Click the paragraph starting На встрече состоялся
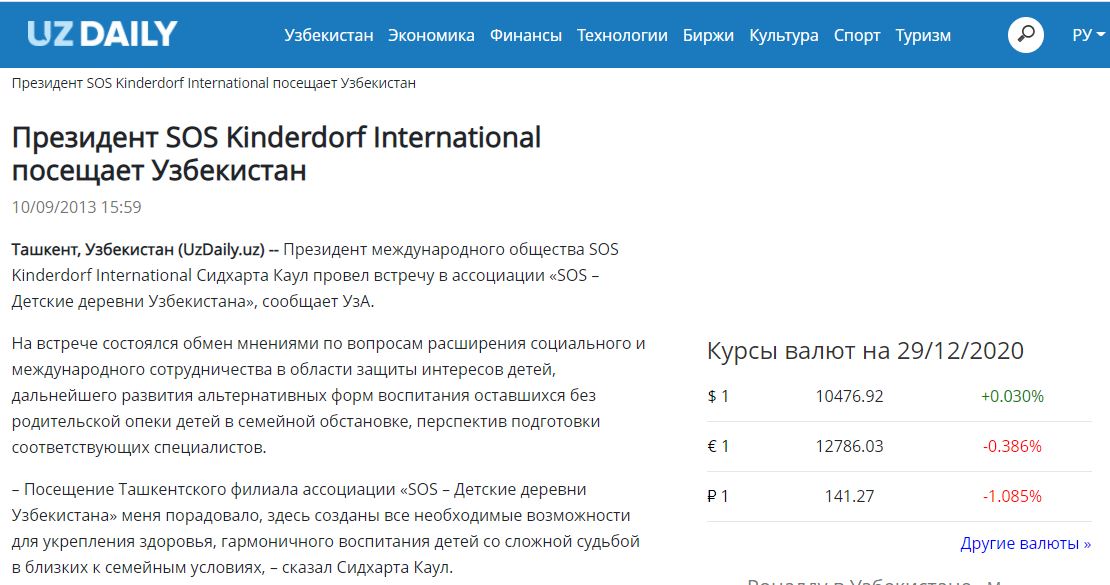 pos(328,395)
